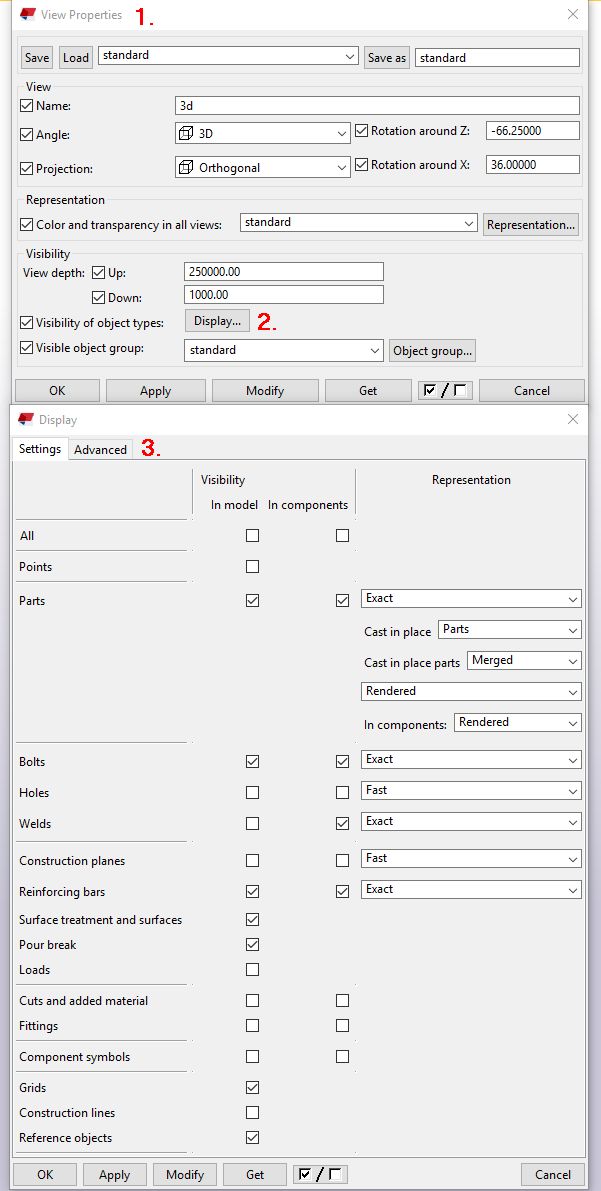Enable Points visibility in model
The height and width of the screenshot is (1191, 601).
[x=252, y=567]
